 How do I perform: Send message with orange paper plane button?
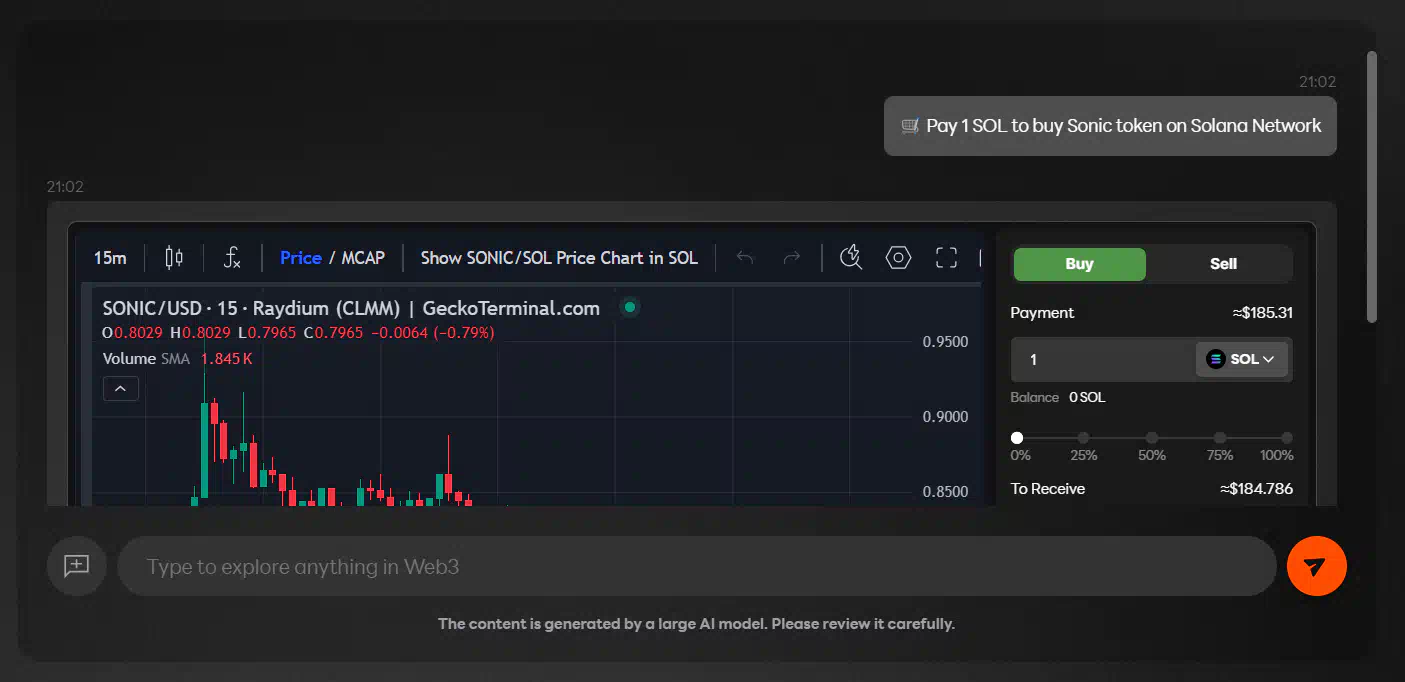(x=1316, y=566)
